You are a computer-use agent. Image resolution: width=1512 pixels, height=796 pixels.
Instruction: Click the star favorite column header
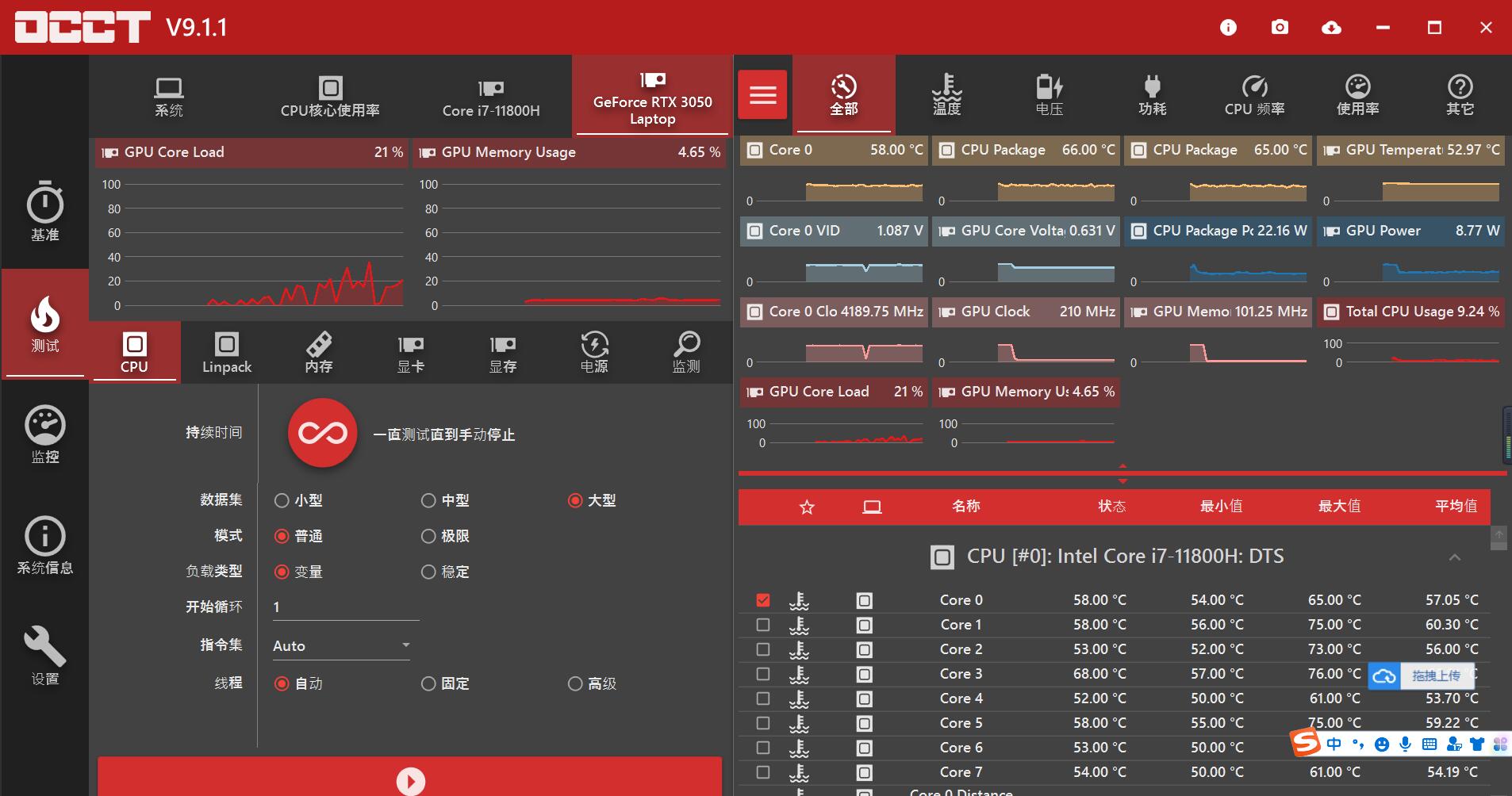point(807,507)
